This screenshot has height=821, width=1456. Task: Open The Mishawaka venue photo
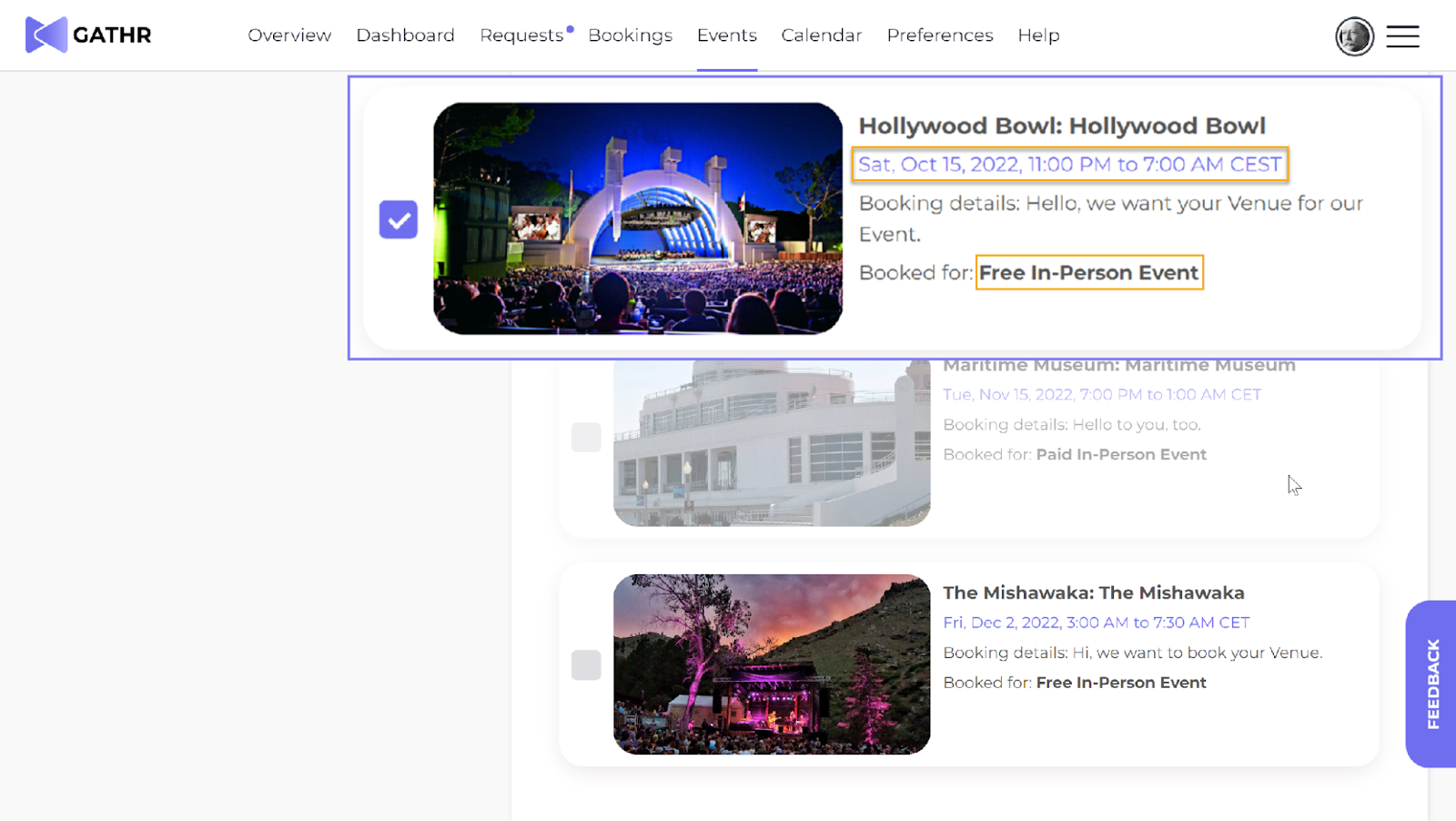point(772,664)
